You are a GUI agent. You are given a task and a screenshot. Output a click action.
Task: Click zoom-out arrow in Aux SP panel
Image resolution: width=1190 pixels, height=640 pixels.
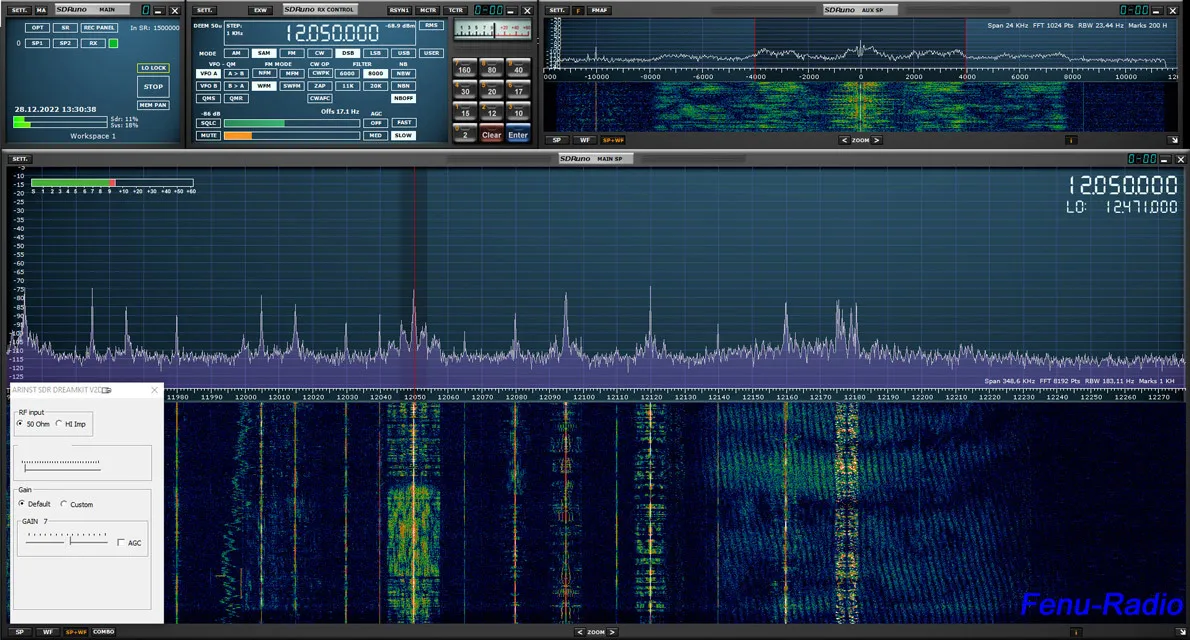(x=843, y=141)
